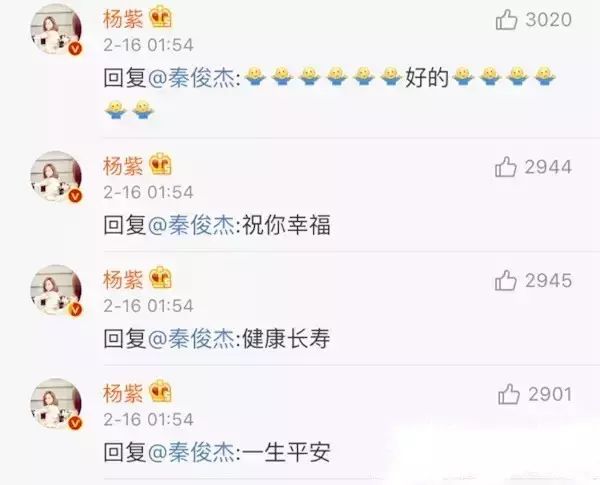Open avatar next to 健康长寿 comment

coord(56,290)
